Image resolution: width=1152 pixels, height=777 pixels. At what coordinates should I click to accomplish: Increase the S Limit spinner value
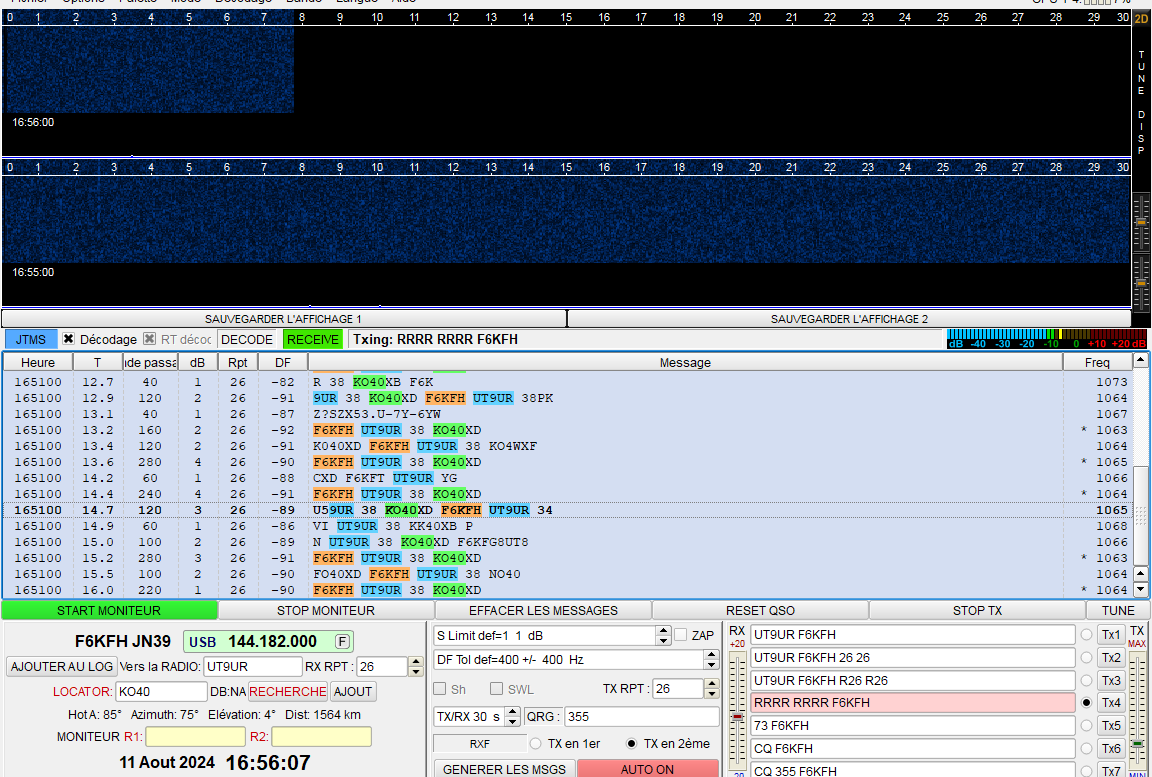tap(663, 631)
